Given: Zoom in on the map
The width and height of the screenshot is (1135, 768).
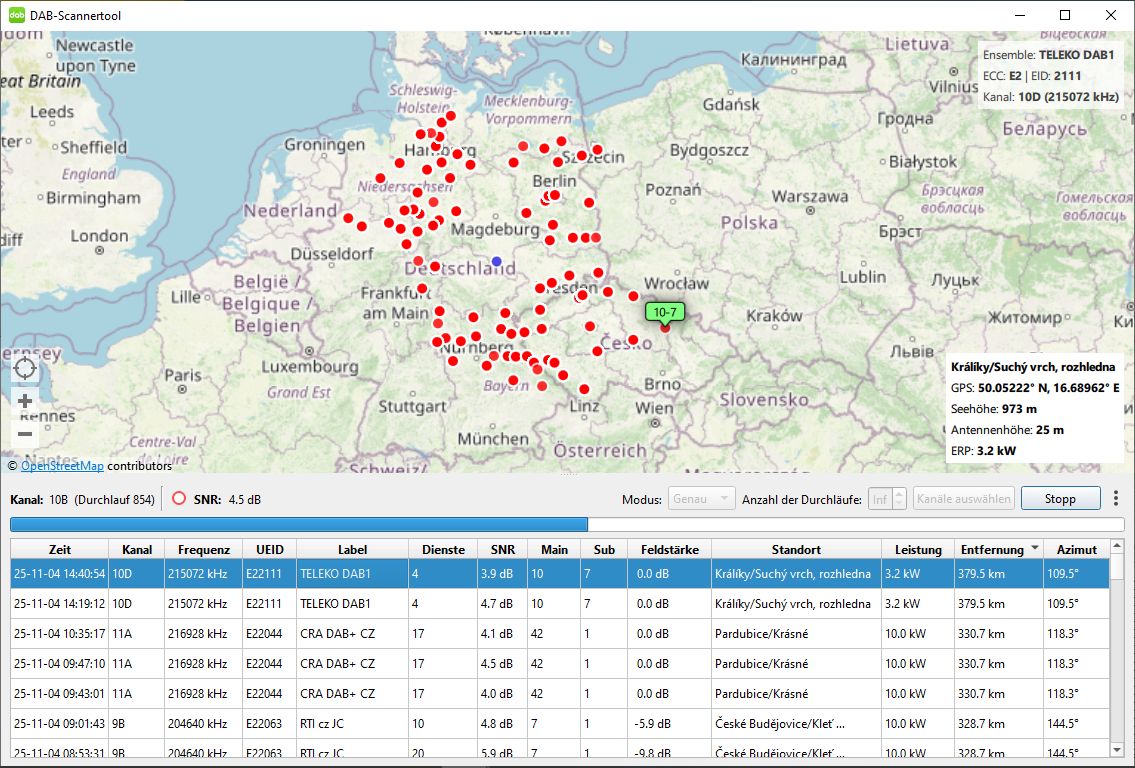Looking at the screenshot, I should click(26, 401).
